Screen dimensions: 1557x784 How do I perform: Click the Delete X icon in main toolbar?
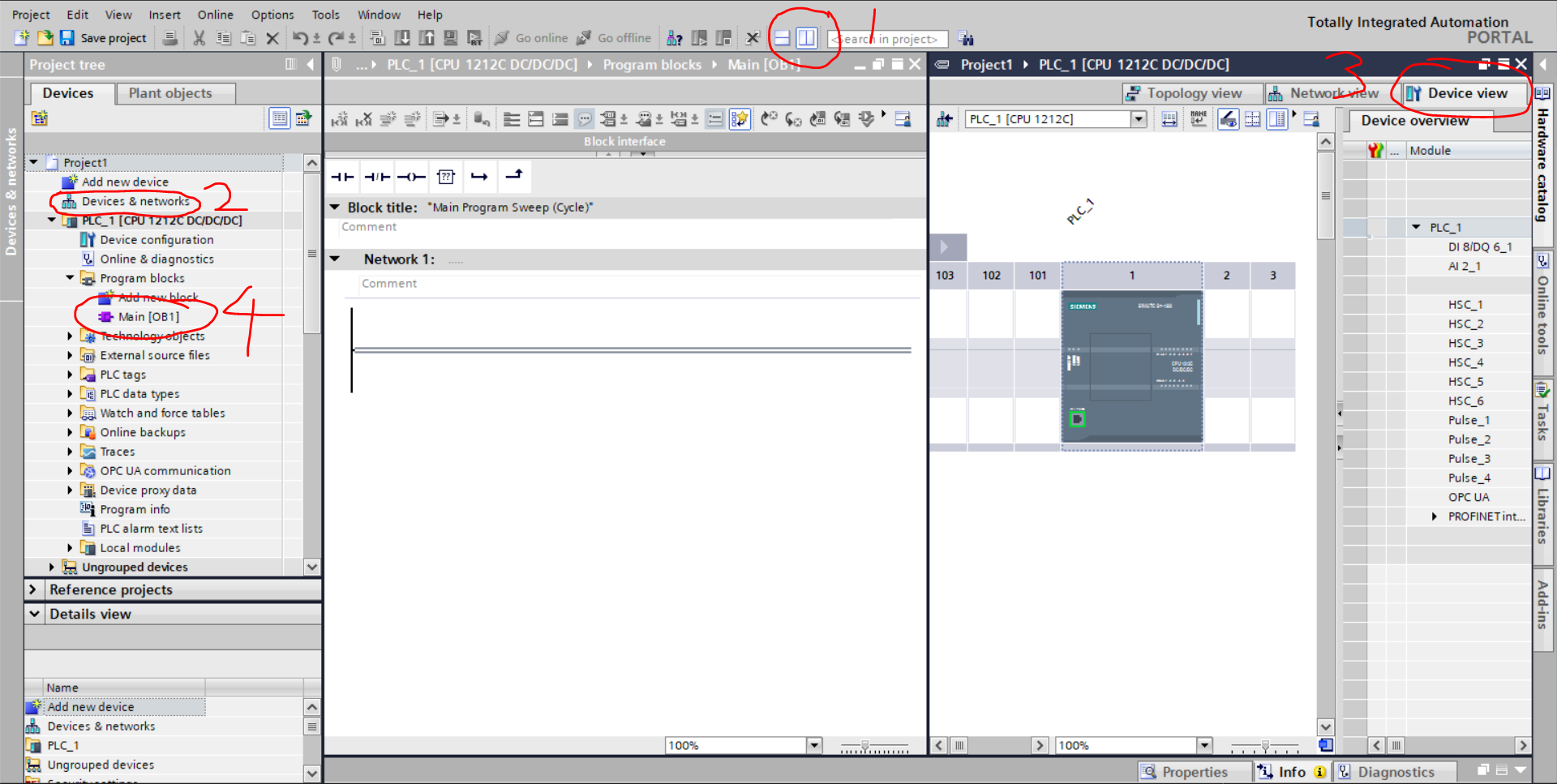[272, 38]
